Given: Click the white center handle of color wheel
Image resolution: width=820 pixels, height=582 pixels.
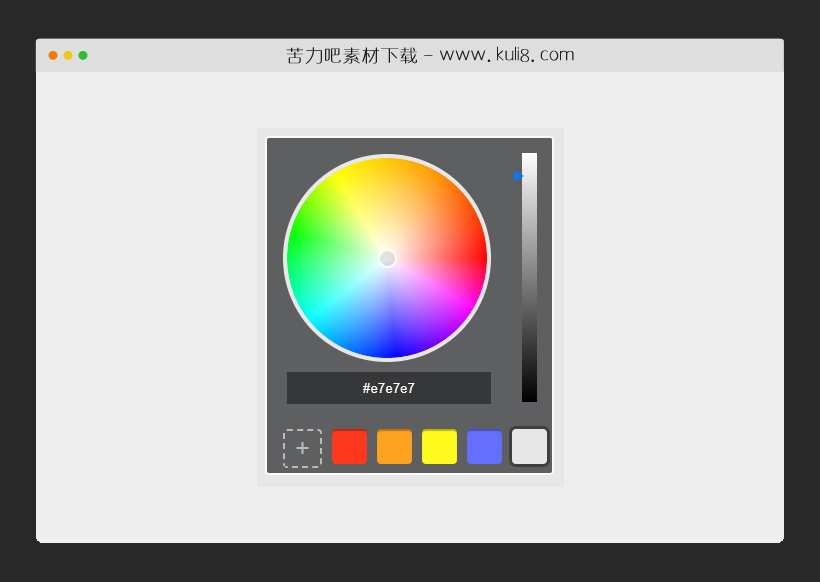Looking at the screenshot, I should (x=387, y=258).
